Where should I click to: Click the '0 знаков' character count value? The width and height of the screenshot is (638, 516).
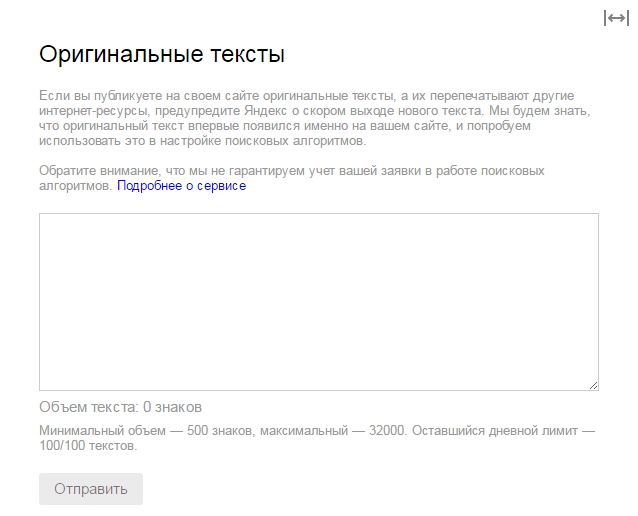coord(173,407)
